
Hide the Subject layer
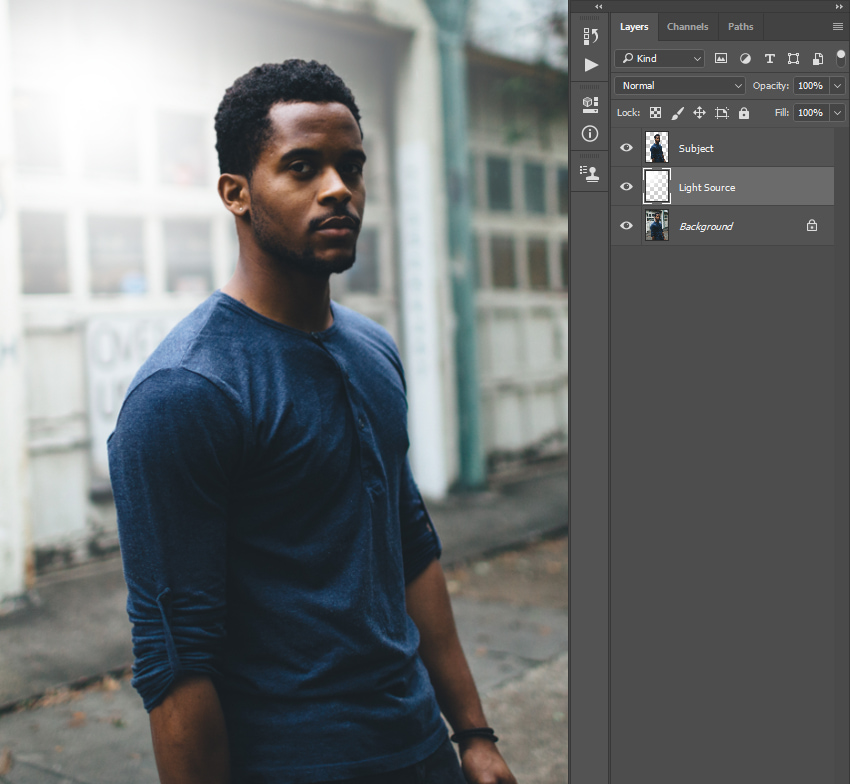click(626, 148)
